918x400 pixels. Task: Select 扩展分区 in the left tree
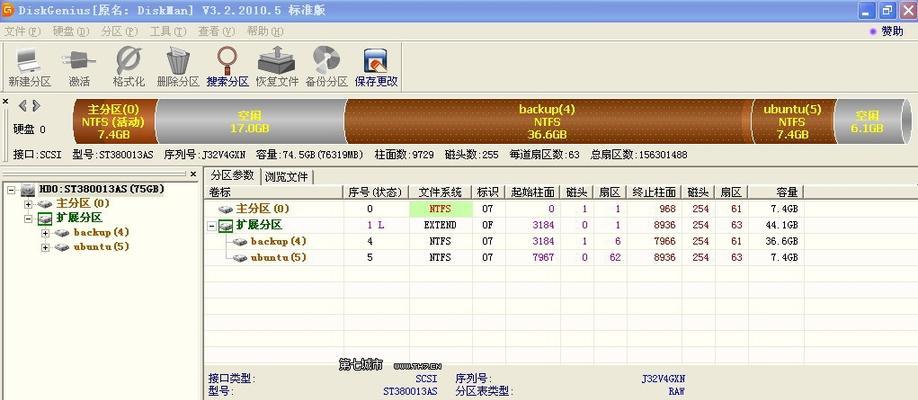click(79, 218)
